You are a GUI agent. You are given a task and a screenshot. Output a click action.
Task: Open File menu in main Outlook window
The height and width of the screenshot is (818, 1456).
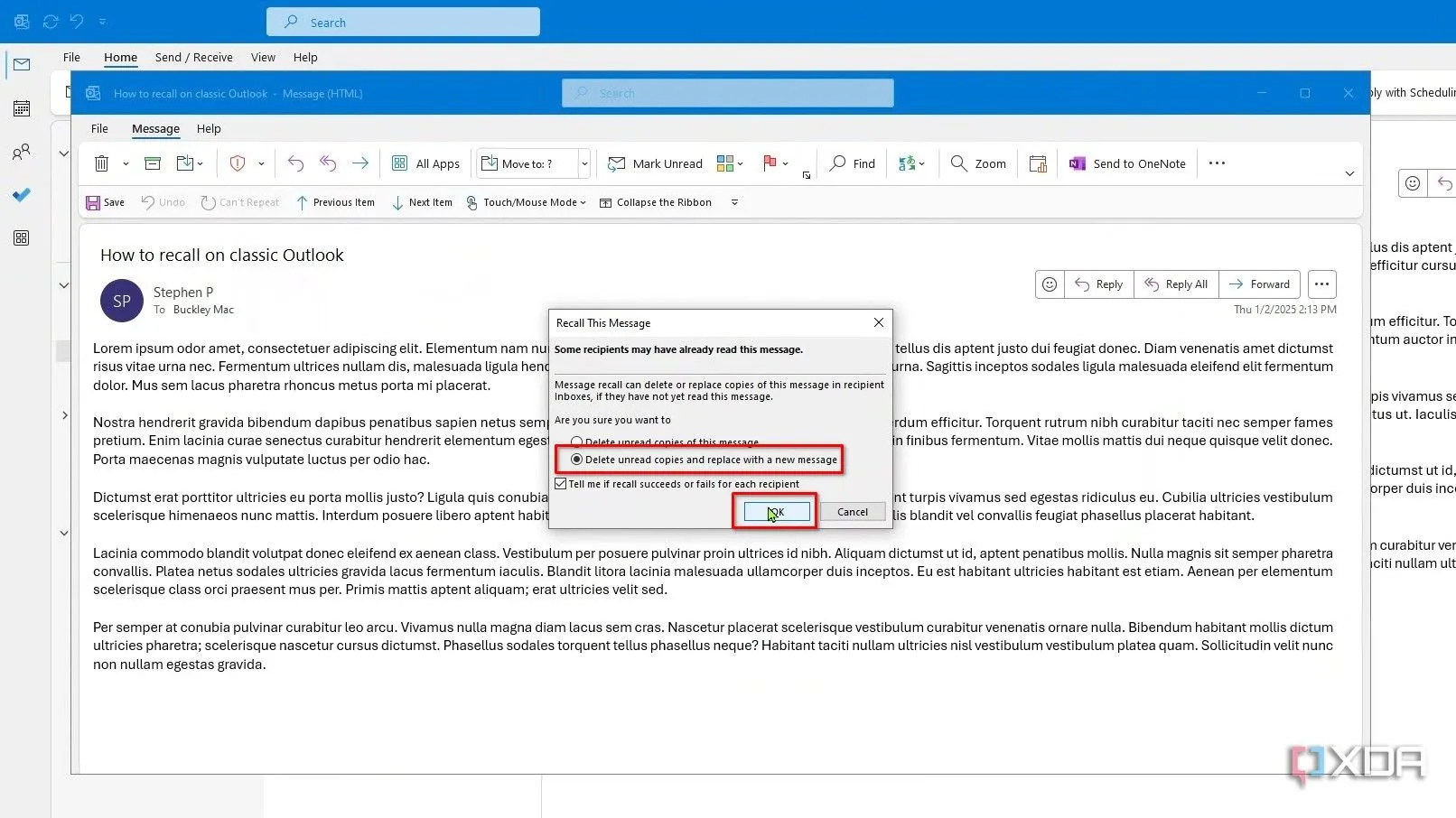[x=71, y=57]
